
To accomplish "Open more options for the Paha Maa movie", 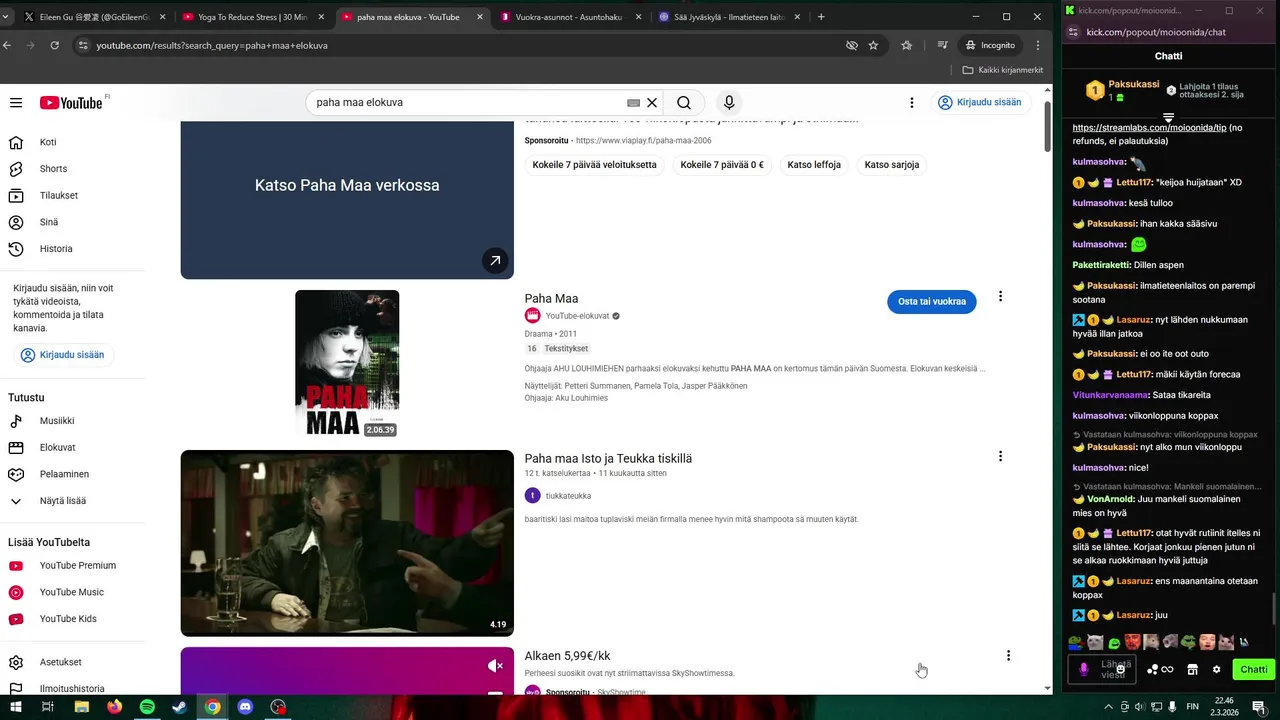I will [1000, 296].
